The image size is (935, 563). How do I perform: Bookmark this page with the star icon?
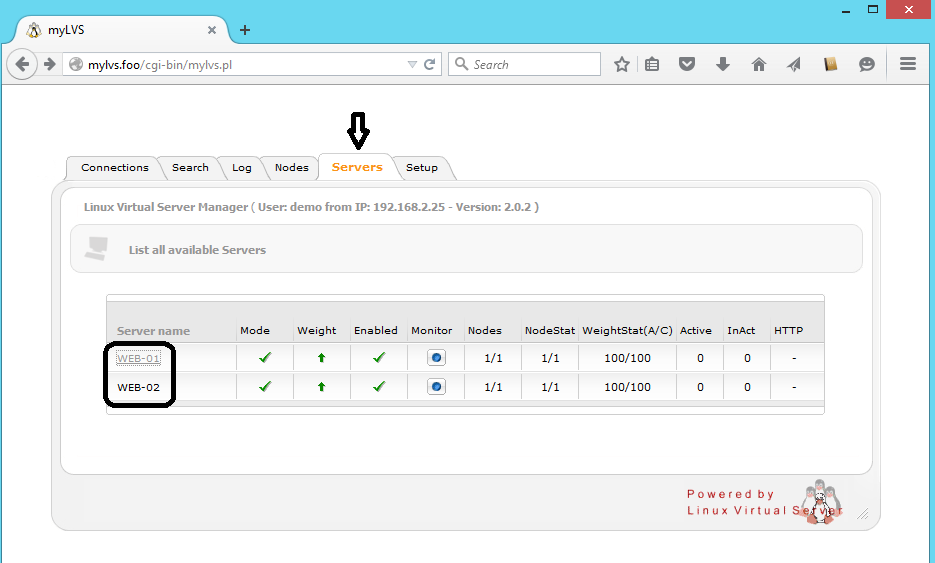[622, 64]
